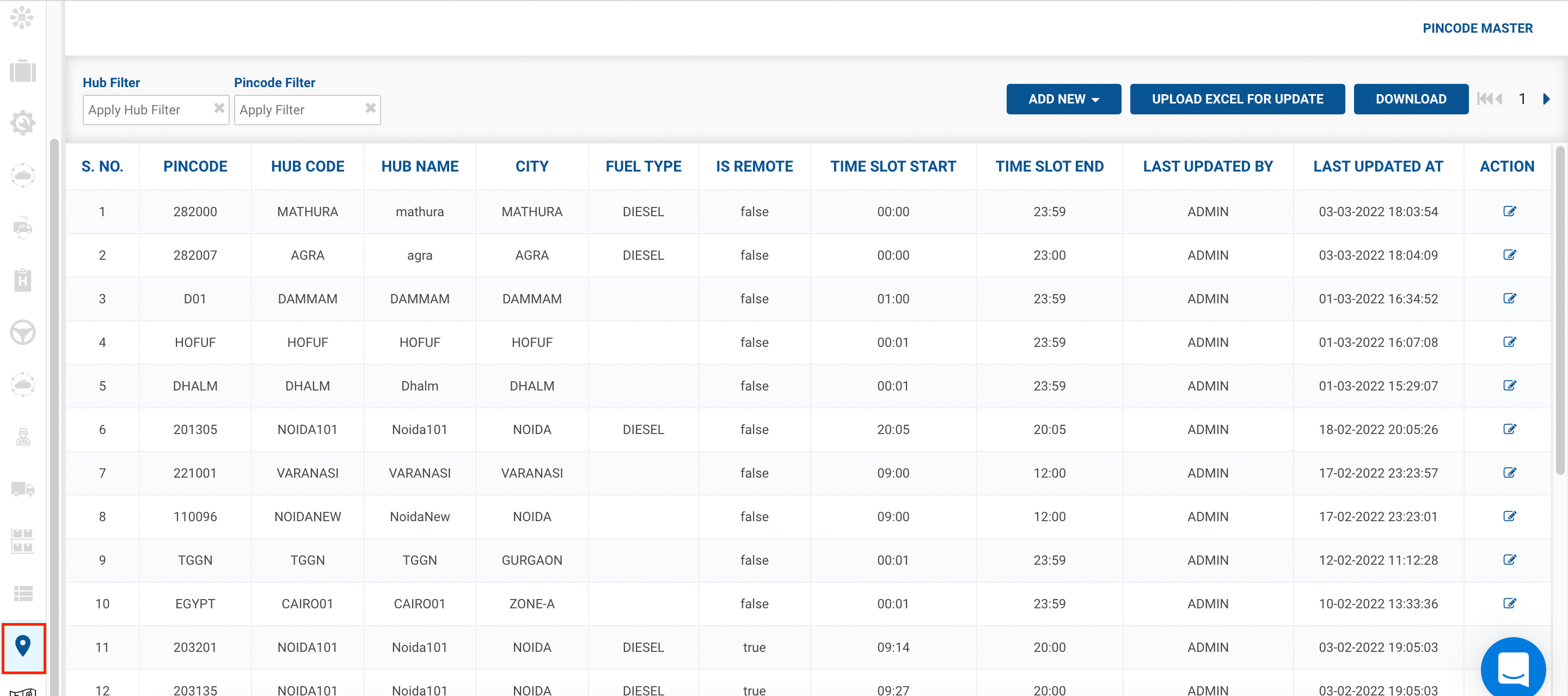Expand the ADD NEW dropdown
The height and width of the screenshot is (696, 1568).
pos(1063,99)
